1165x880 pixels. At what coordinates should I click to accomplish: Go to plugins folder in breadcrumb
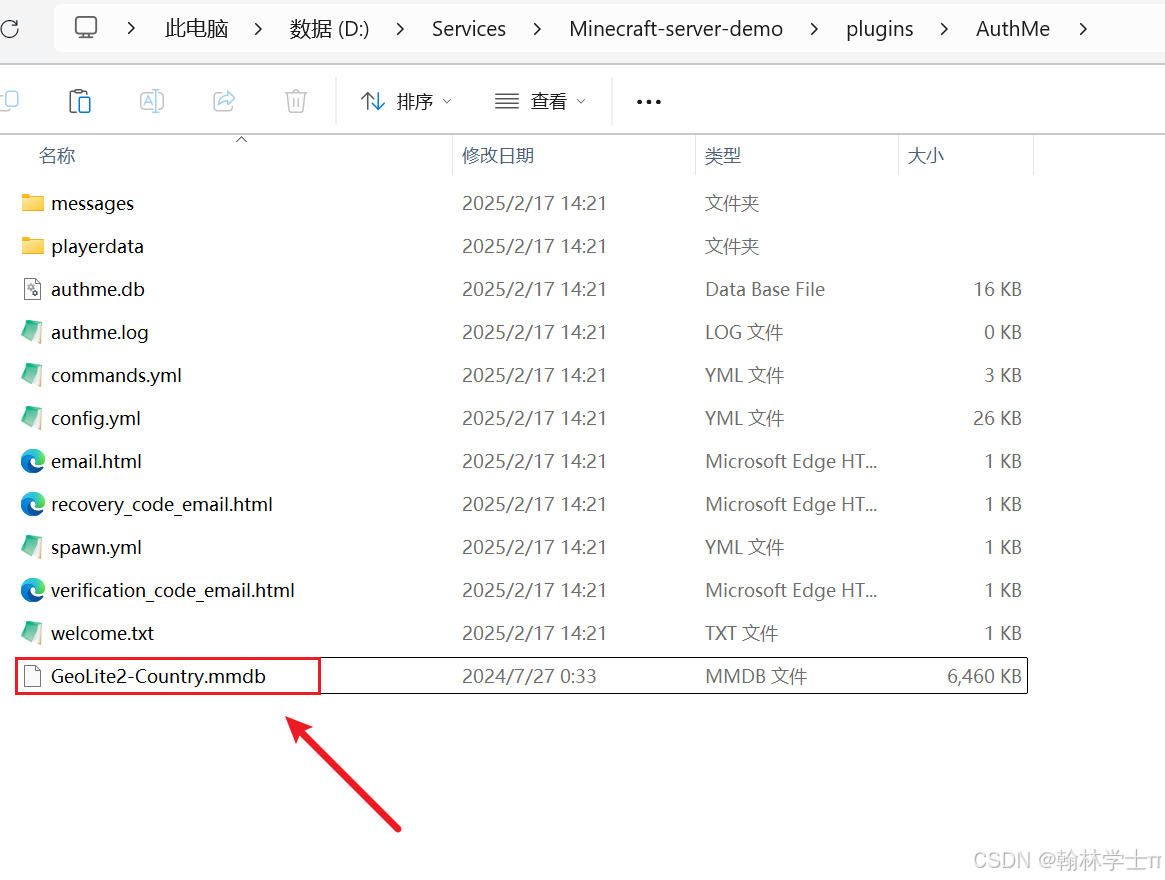pos(880,29)
